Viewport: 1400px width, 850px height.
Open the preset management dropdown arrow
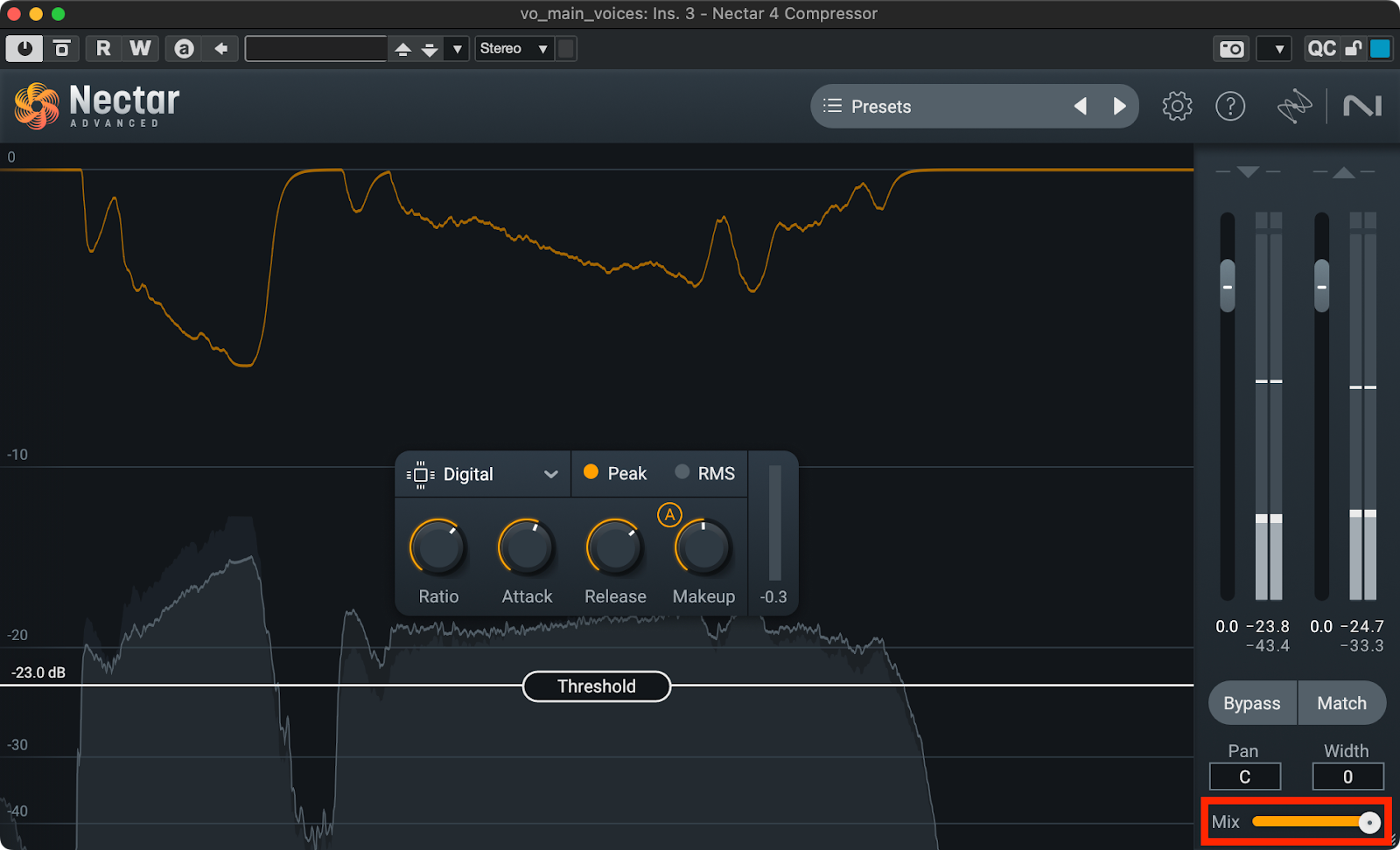tap(457, 49)
